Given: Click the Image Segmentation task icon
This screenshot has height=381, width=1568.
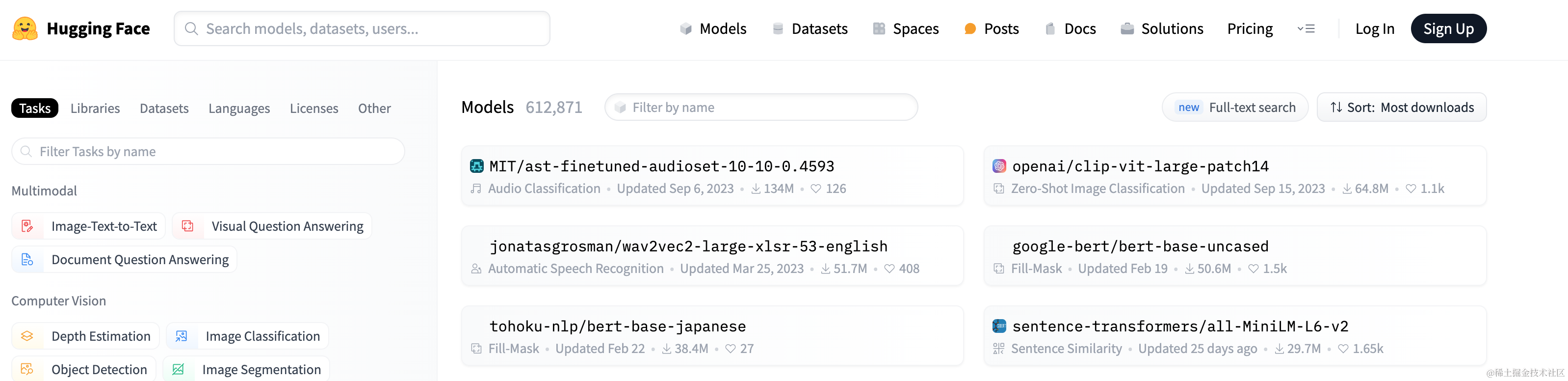Looking at the screenshot, I should [178, 369].
